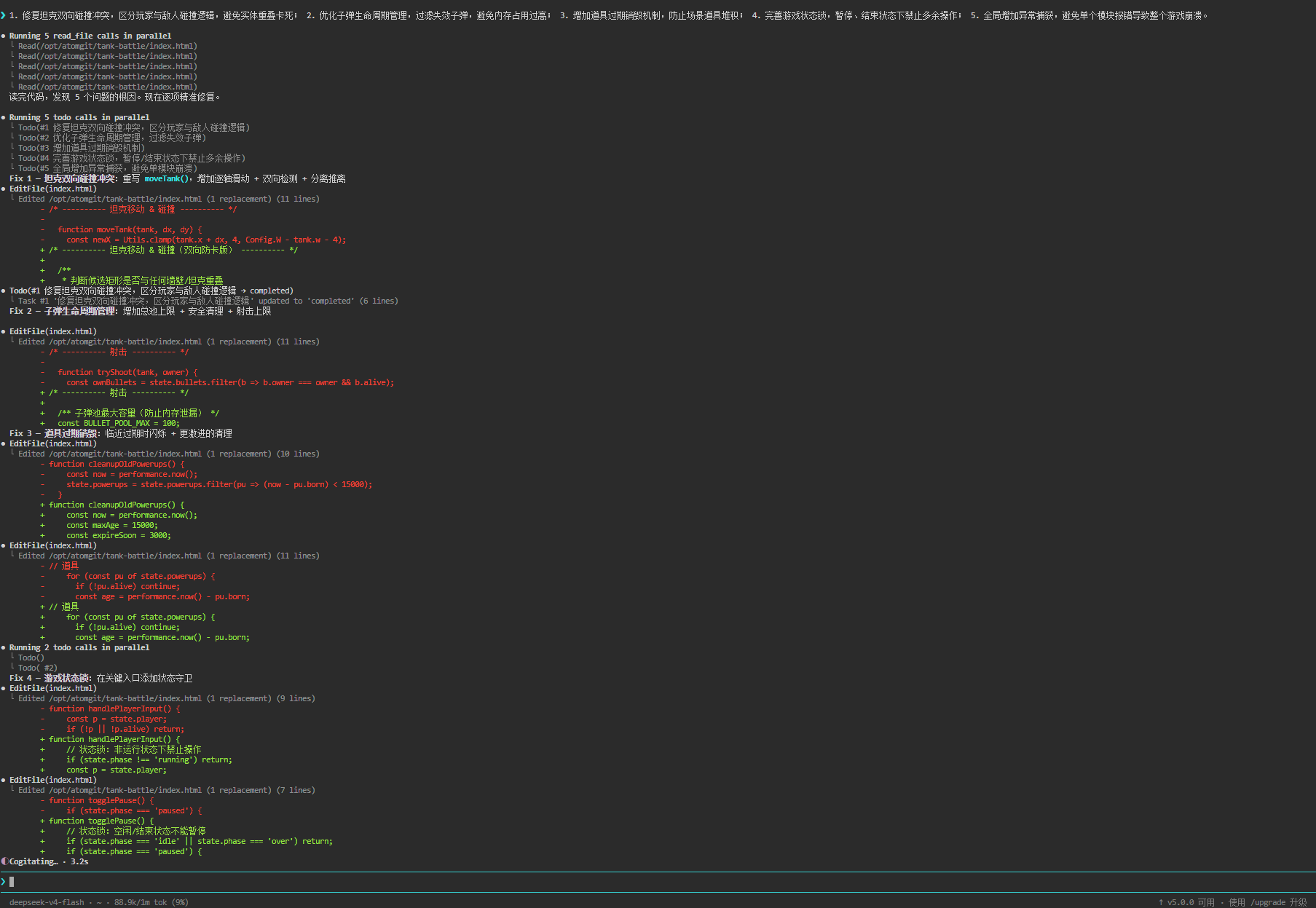1316x908 pixels.
Task: Click the Cogitating spinner status line
Action: [45, 861]
